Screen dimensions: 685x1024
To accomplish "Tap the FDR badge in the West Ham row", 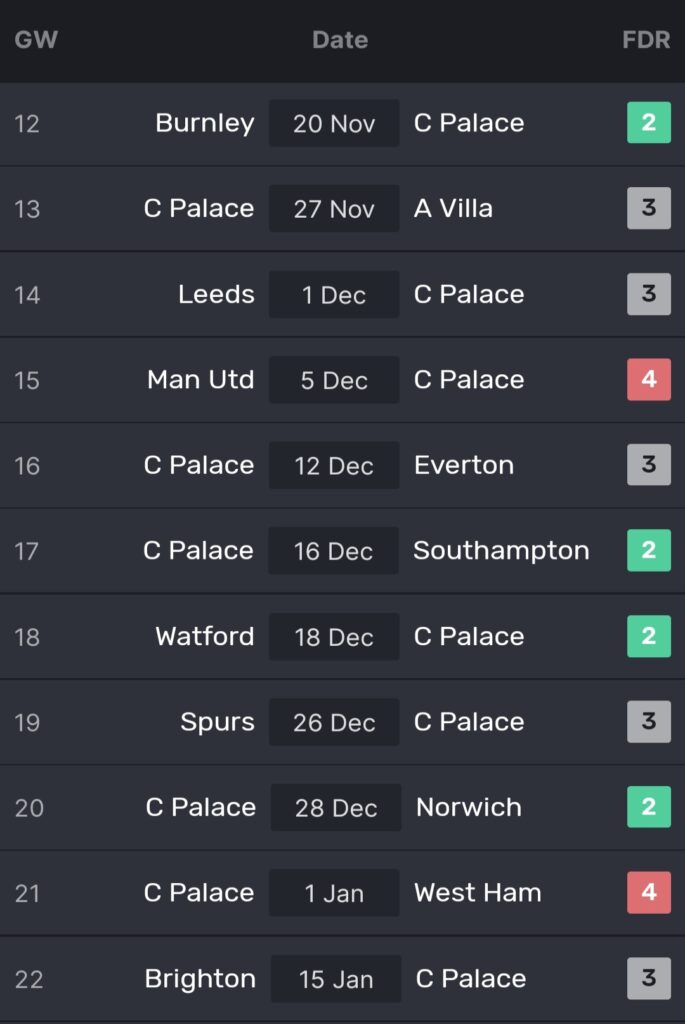I will 648,893.
